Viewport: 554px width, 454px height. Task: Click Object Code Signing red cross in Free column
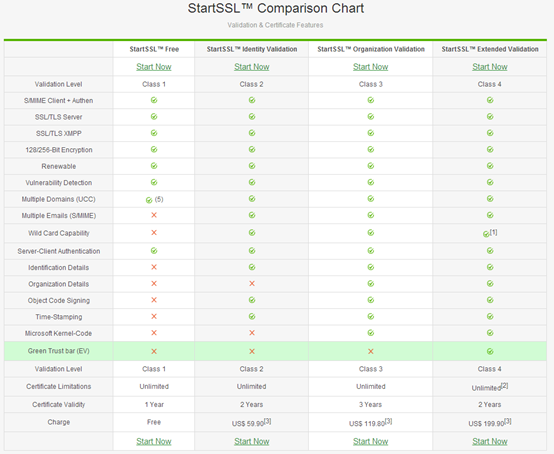pos(154,300)
